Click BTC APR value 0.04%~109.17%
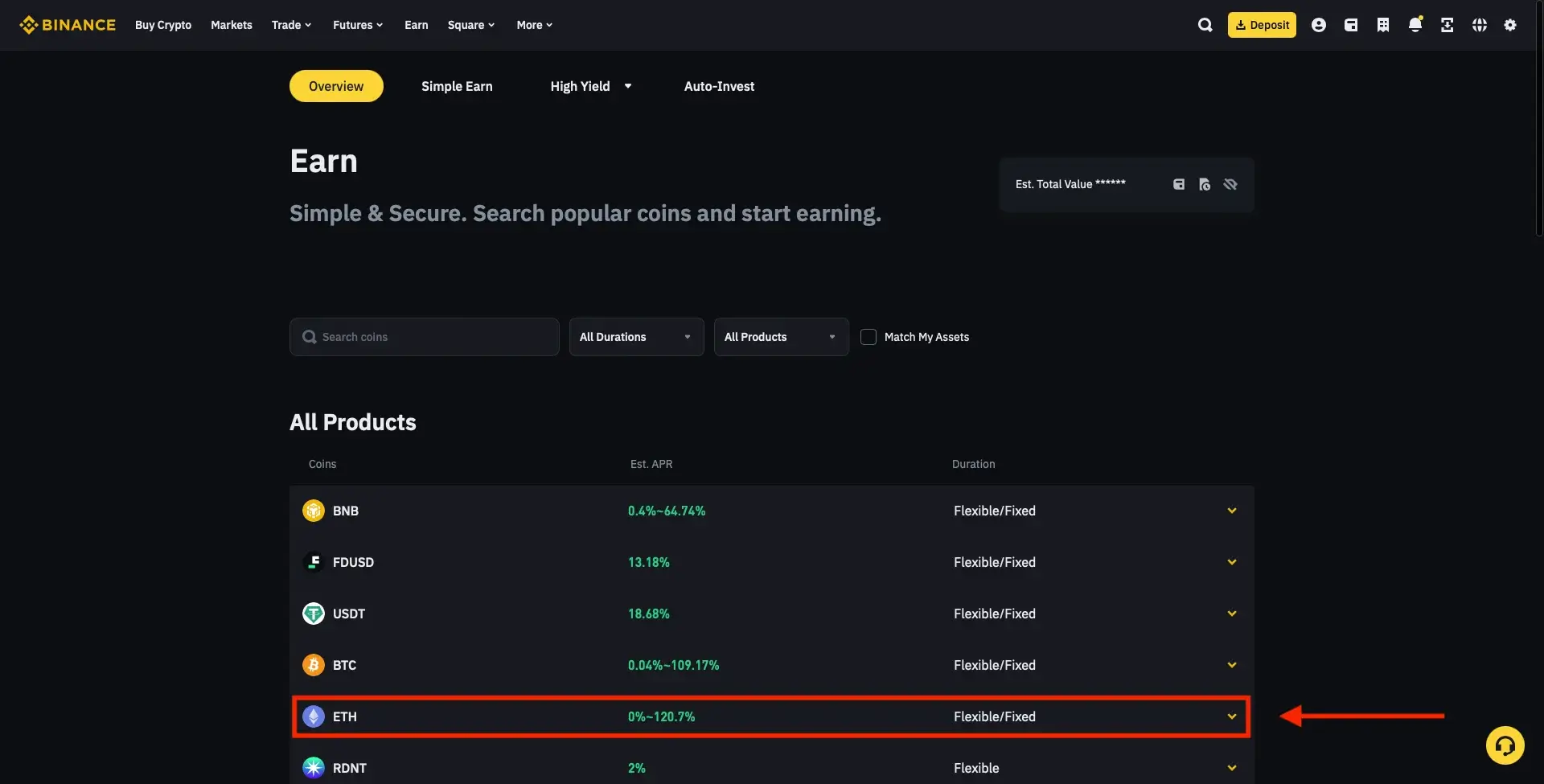The height and width of the screenshot is (784, 1544). [x=674, y=665]
